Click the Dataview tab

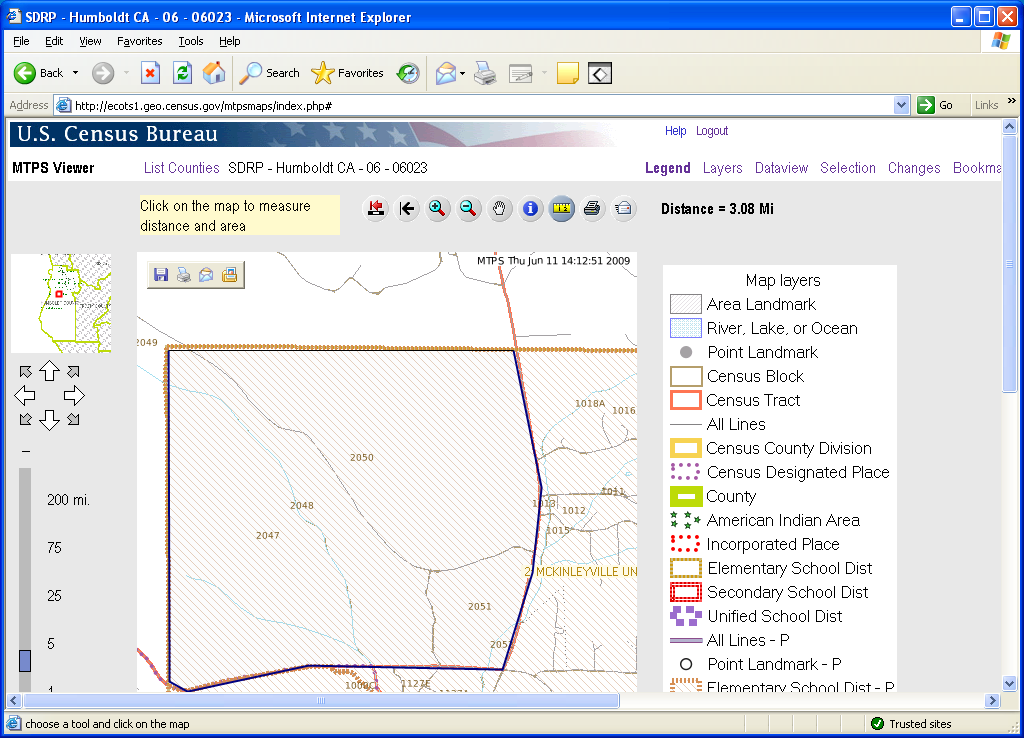pyautogui.click(x=781, y=168)
